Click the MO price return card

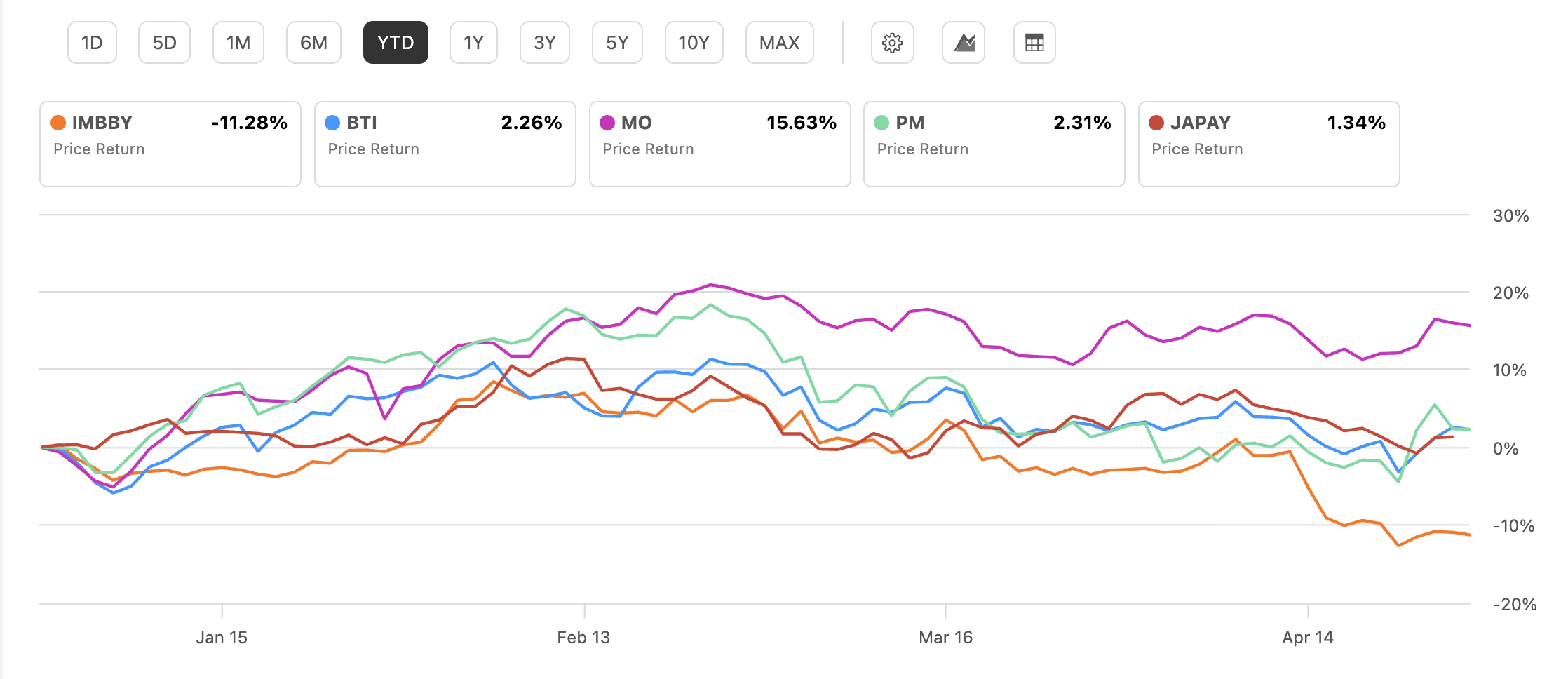click(x=720, y=144)
